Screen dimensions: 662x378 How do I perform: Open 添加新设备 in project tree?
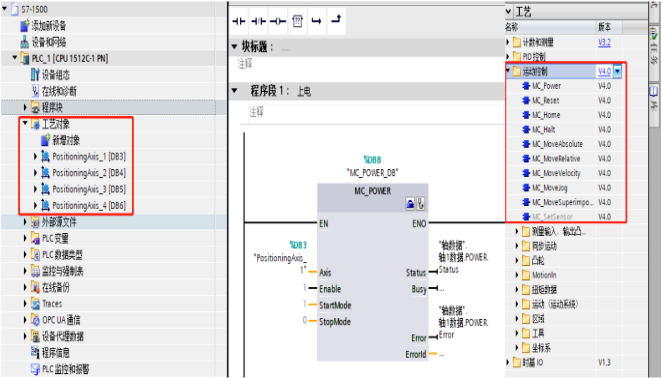(49, 26)
